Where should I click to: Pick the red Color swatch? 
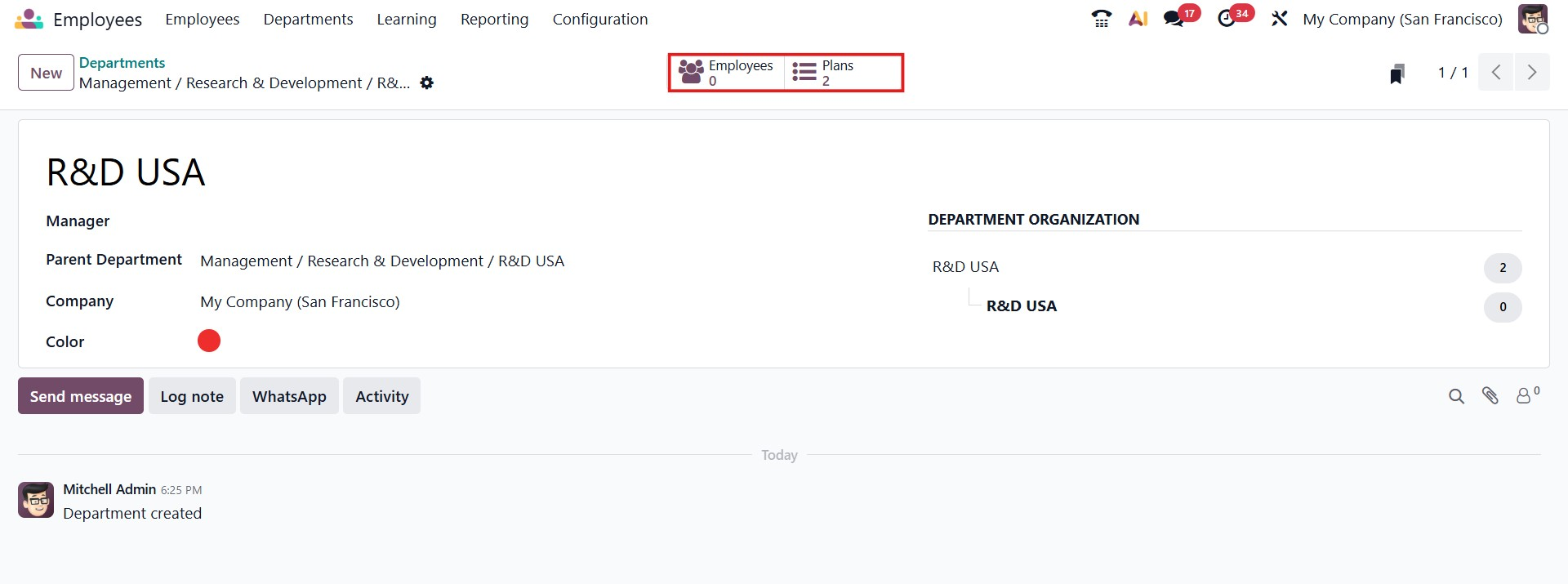coord(209,341)
